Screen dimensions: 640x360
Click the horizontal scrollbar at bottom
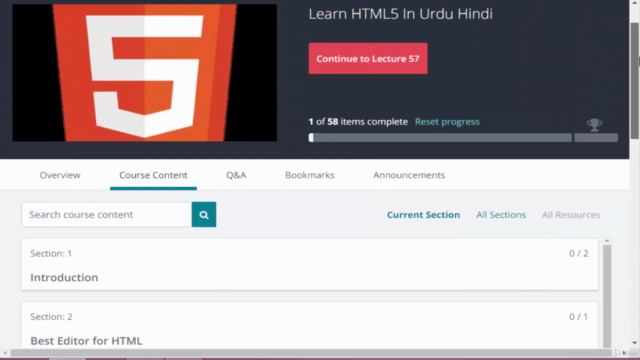point(311,353)
